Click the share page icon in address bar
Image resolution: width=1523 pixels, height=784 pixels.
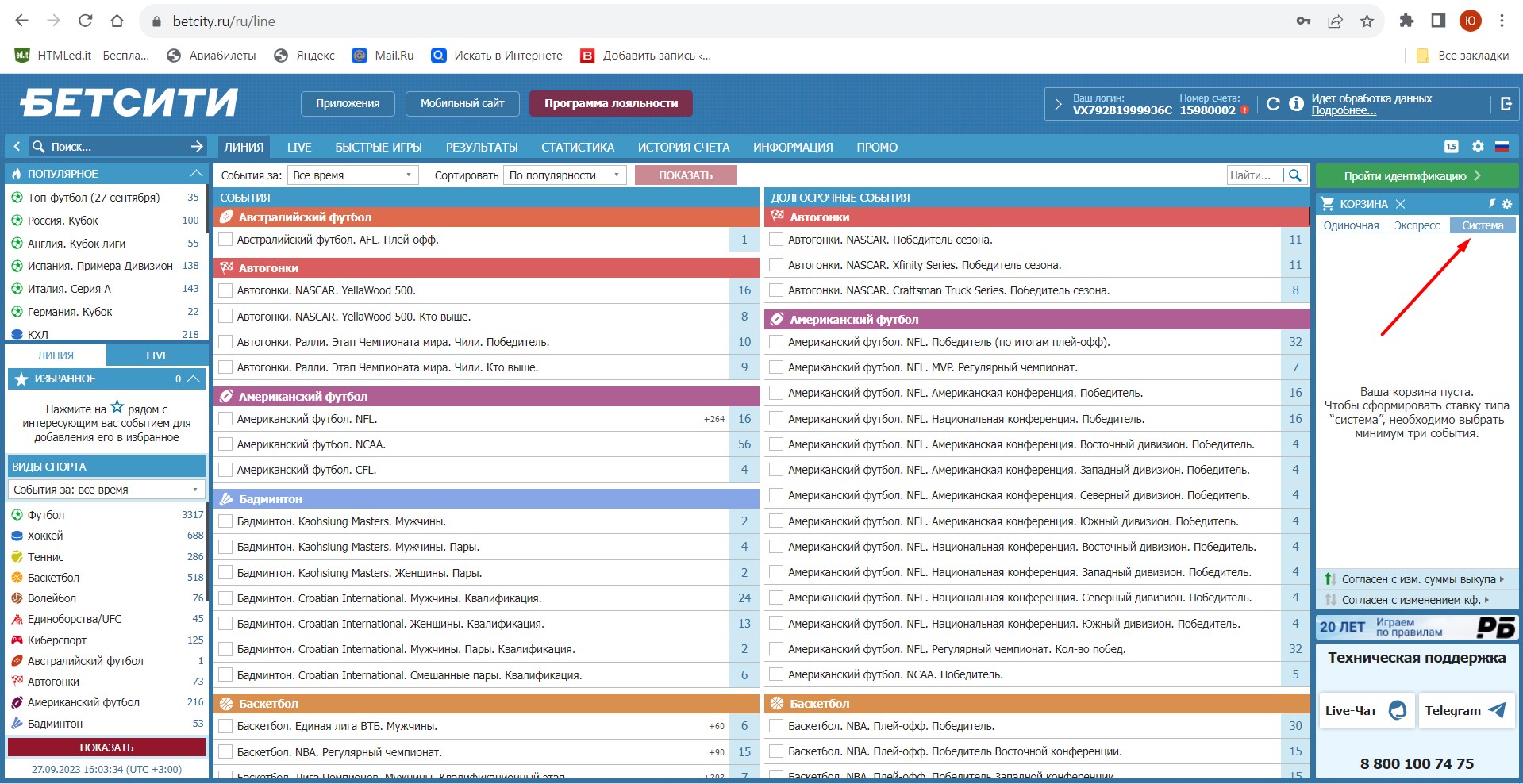1335,21
